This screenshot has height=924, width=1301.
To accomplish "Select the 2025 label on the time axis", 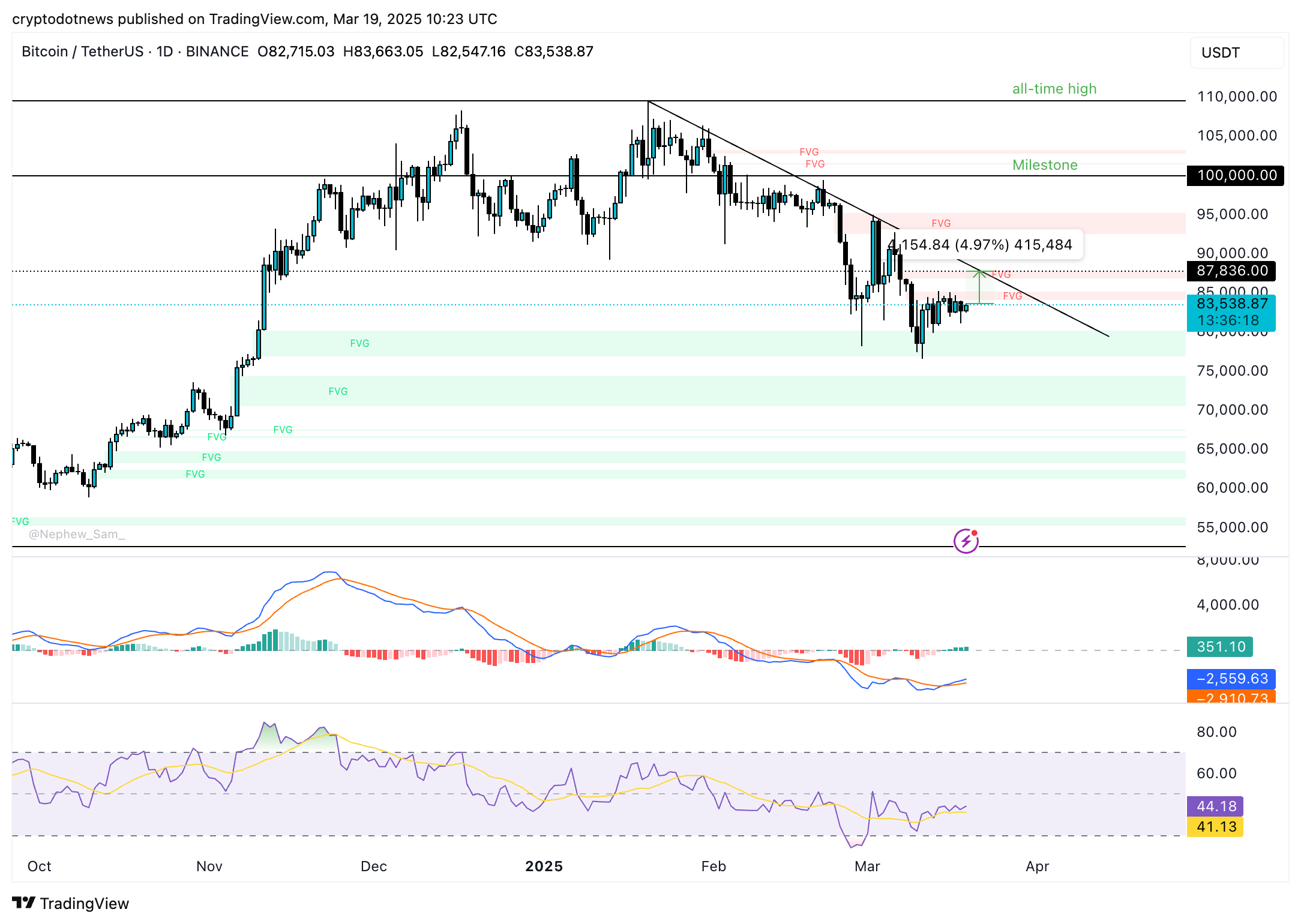I will tap(544, 866).
